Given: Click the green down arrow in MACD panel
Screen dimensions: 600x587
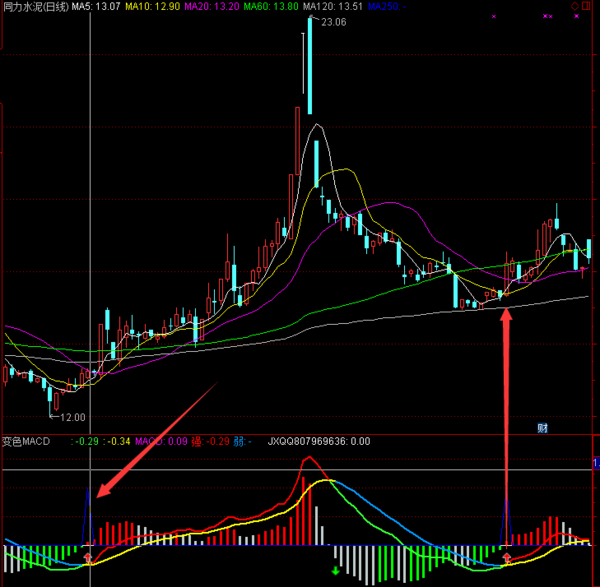Looking at the screenshot, I should click(335, 571).
